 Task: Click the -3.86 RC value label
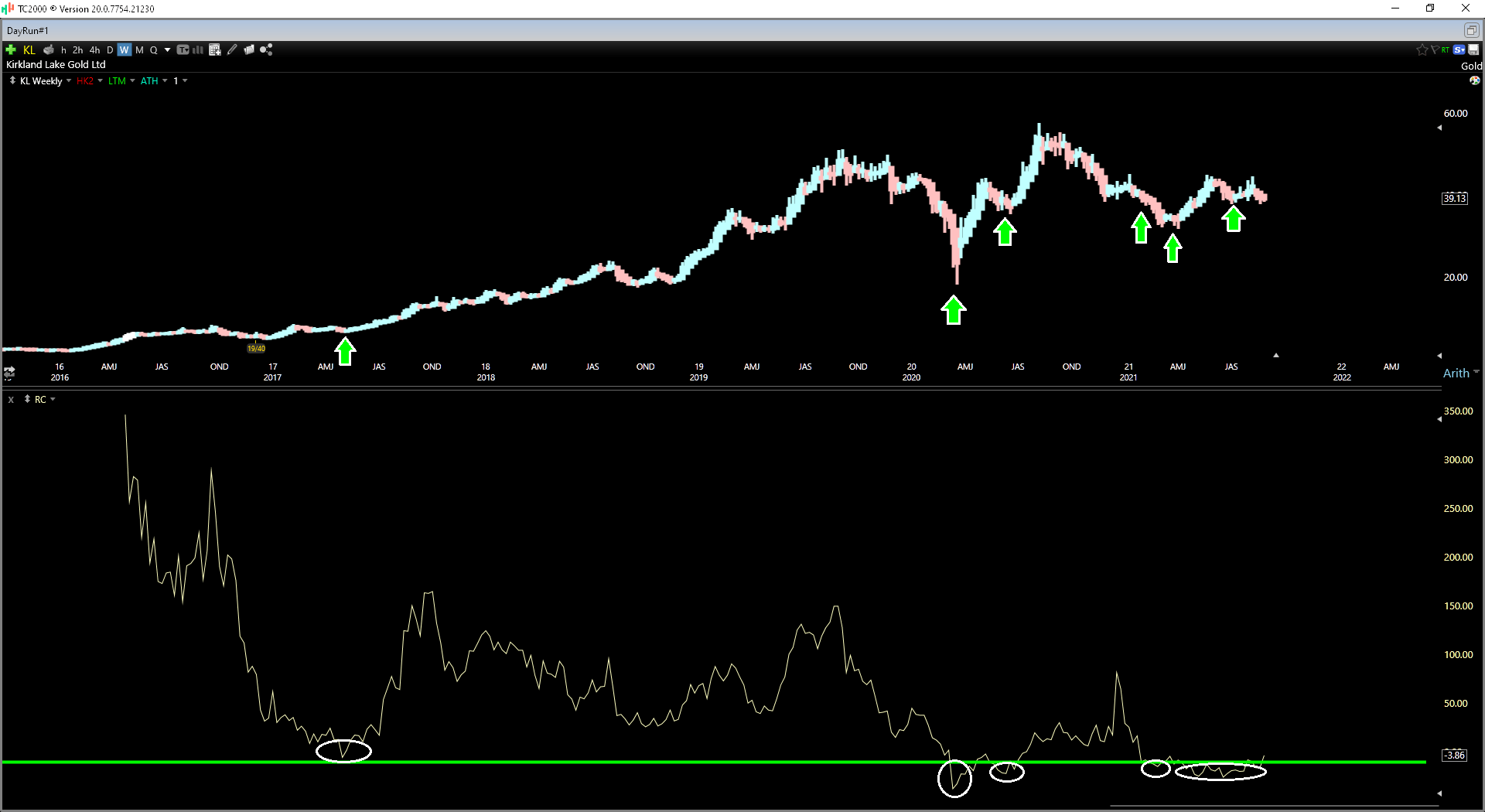tap(1454, 755)
